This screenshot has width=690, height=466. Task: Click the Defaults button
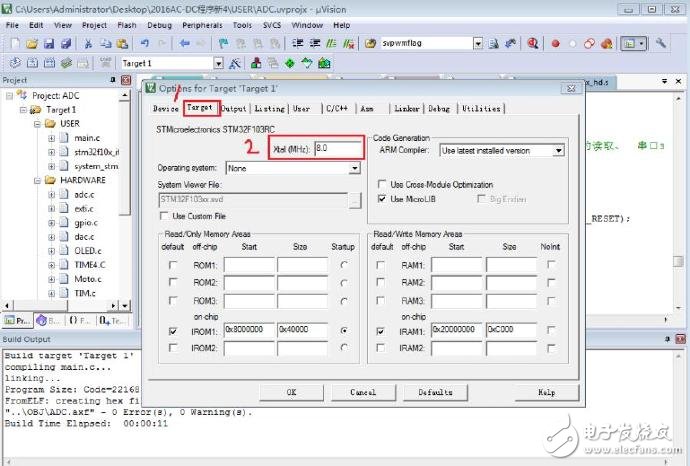[435, 392]
